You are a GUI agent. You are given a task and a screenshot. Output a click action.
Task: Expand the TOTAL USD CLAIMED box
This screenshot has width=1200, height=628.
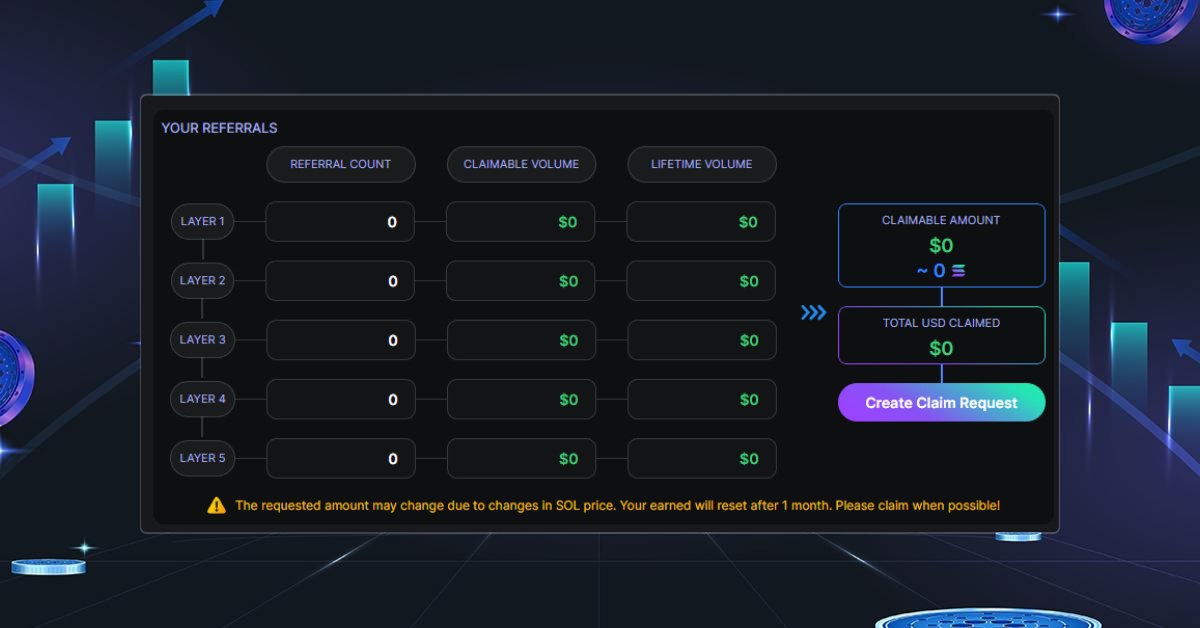(x=941, y=335)
